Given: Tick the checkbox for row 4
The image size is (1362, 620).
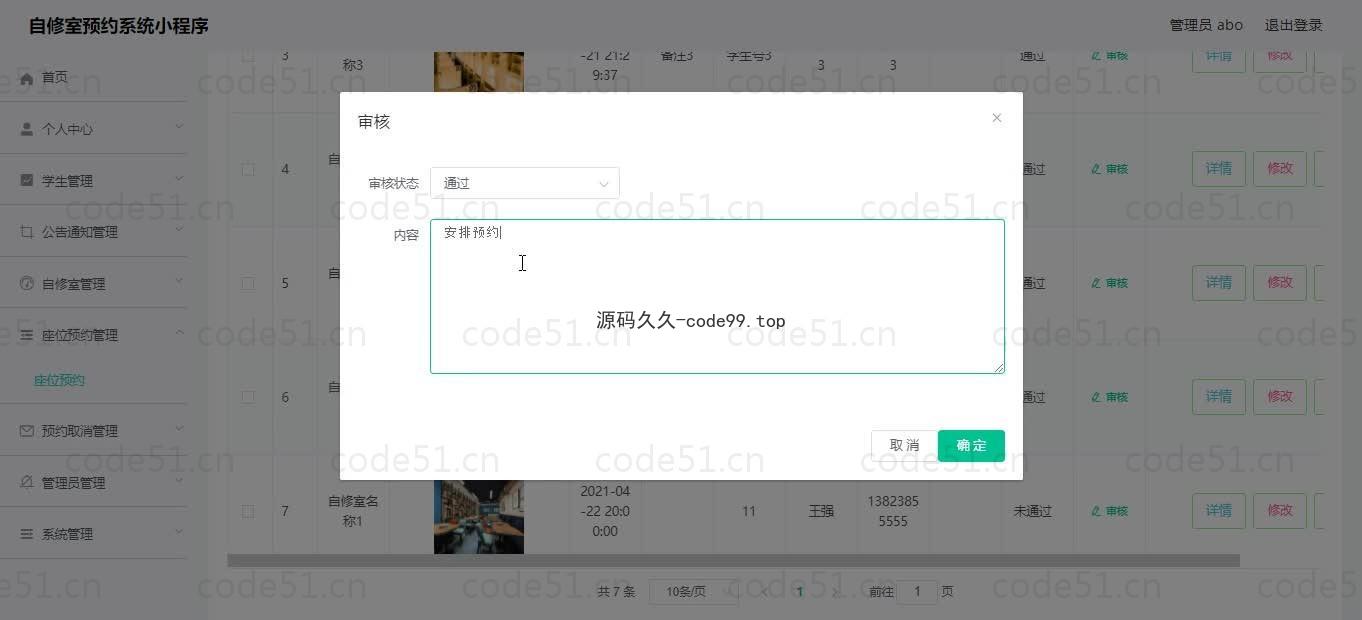Looking at the screenshot, I should (248, 169).
